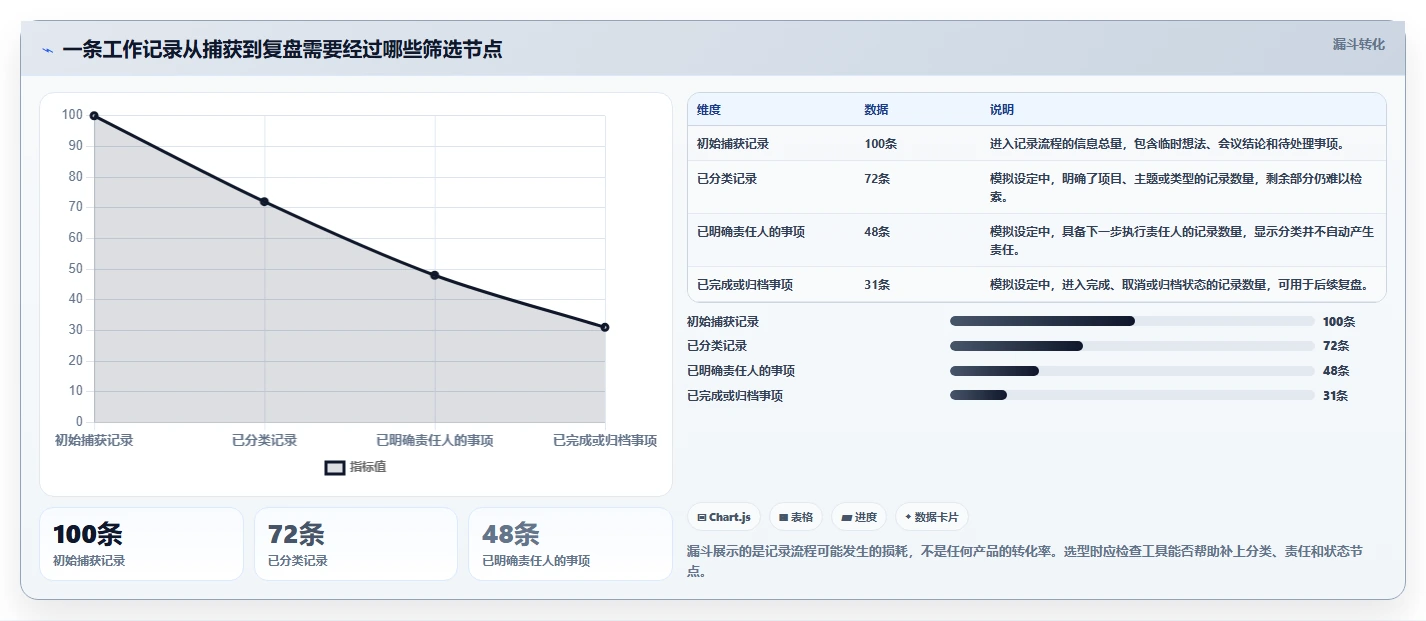Click the lightning icon beside the title
Image resolution: width=1426 pixels, height=621 pixels.
[48, 50]
